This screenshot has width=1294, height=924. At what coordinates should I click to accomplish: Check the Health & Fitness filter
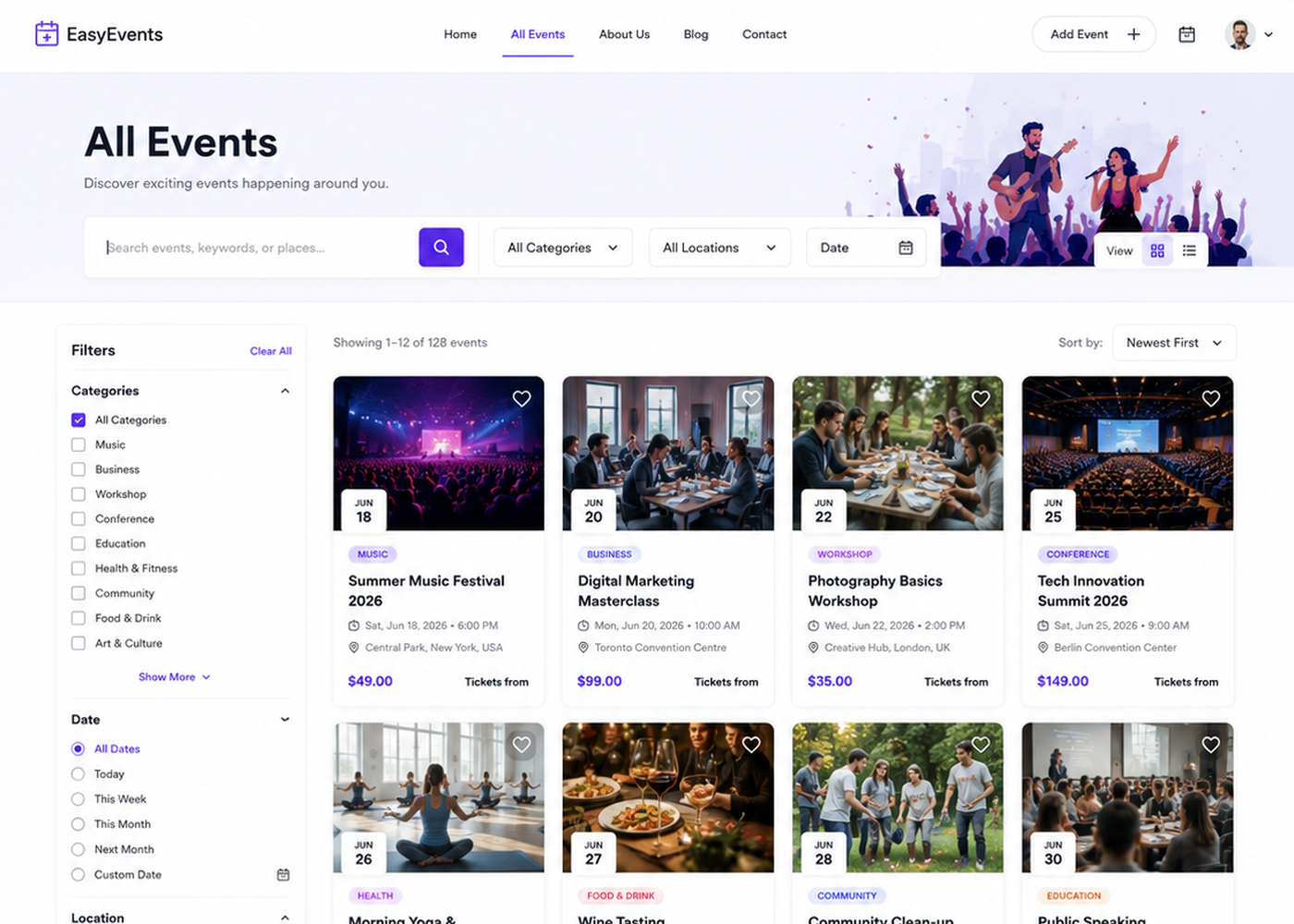click(79, 568)
